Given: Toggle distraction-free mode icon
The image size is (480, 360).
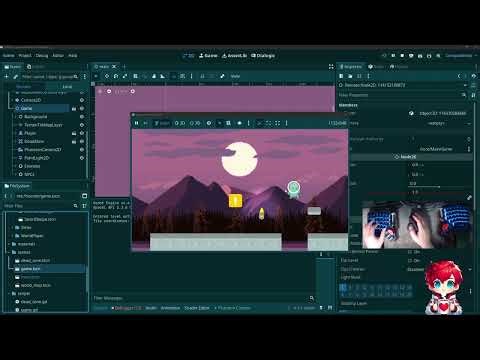Looking at the screenshot, I should pos(331,67).
